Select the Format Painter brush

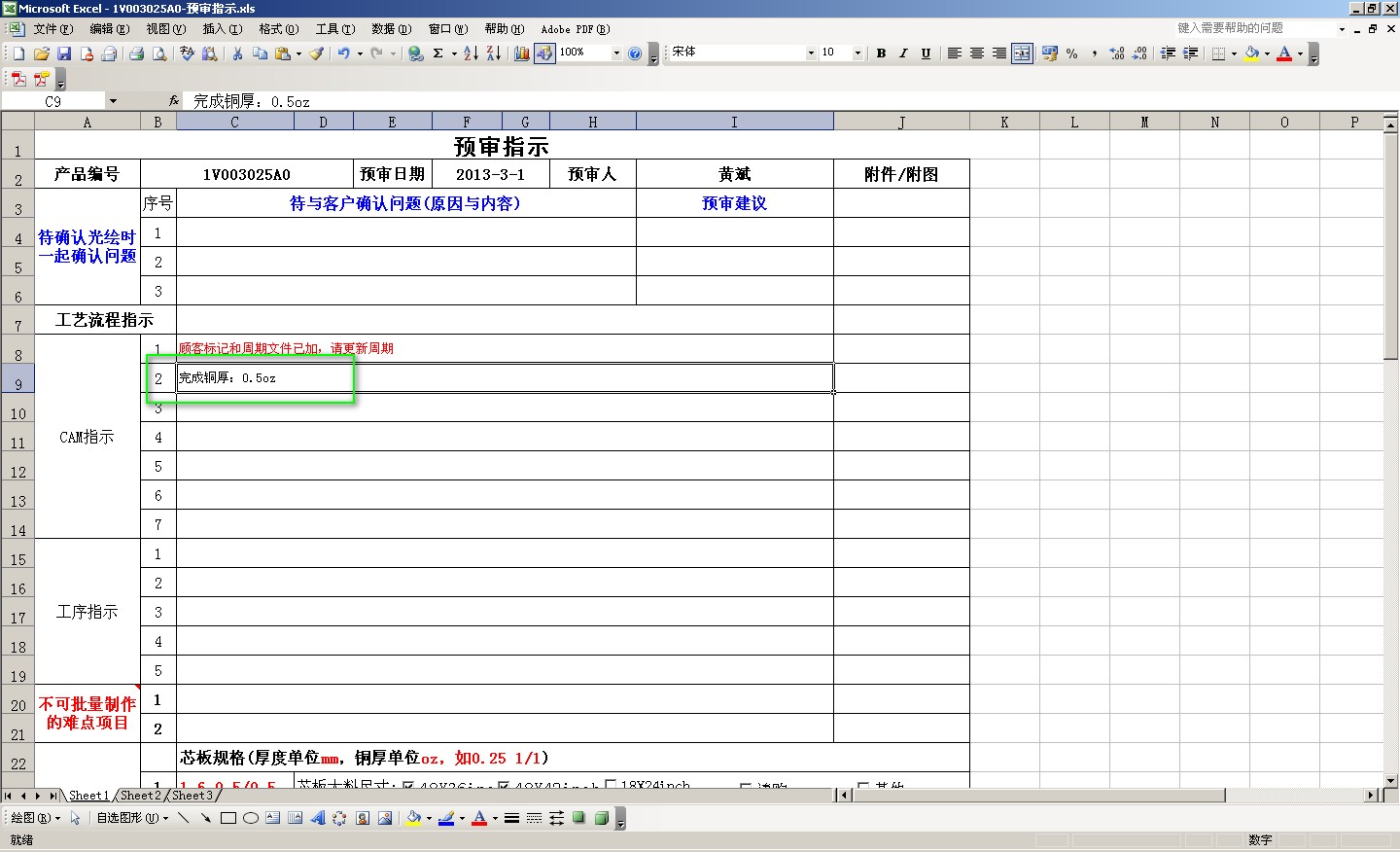click(317, 53)
